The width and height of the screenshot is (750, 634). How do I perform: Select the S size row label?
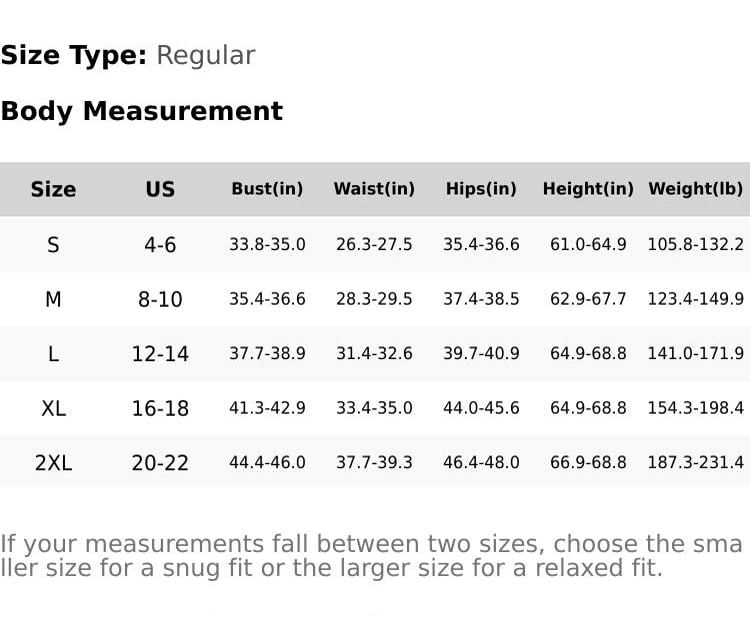point(53,244)
